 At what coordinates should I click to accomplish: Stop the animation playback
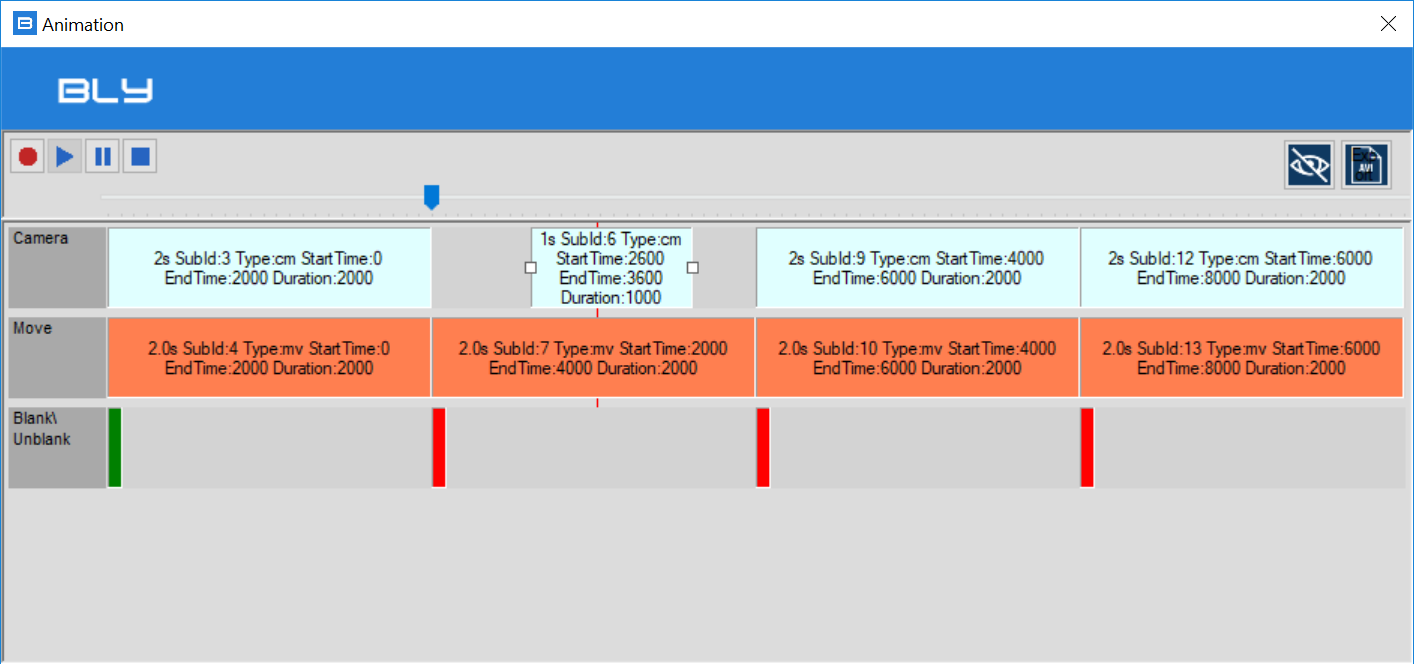click(140, 156)
